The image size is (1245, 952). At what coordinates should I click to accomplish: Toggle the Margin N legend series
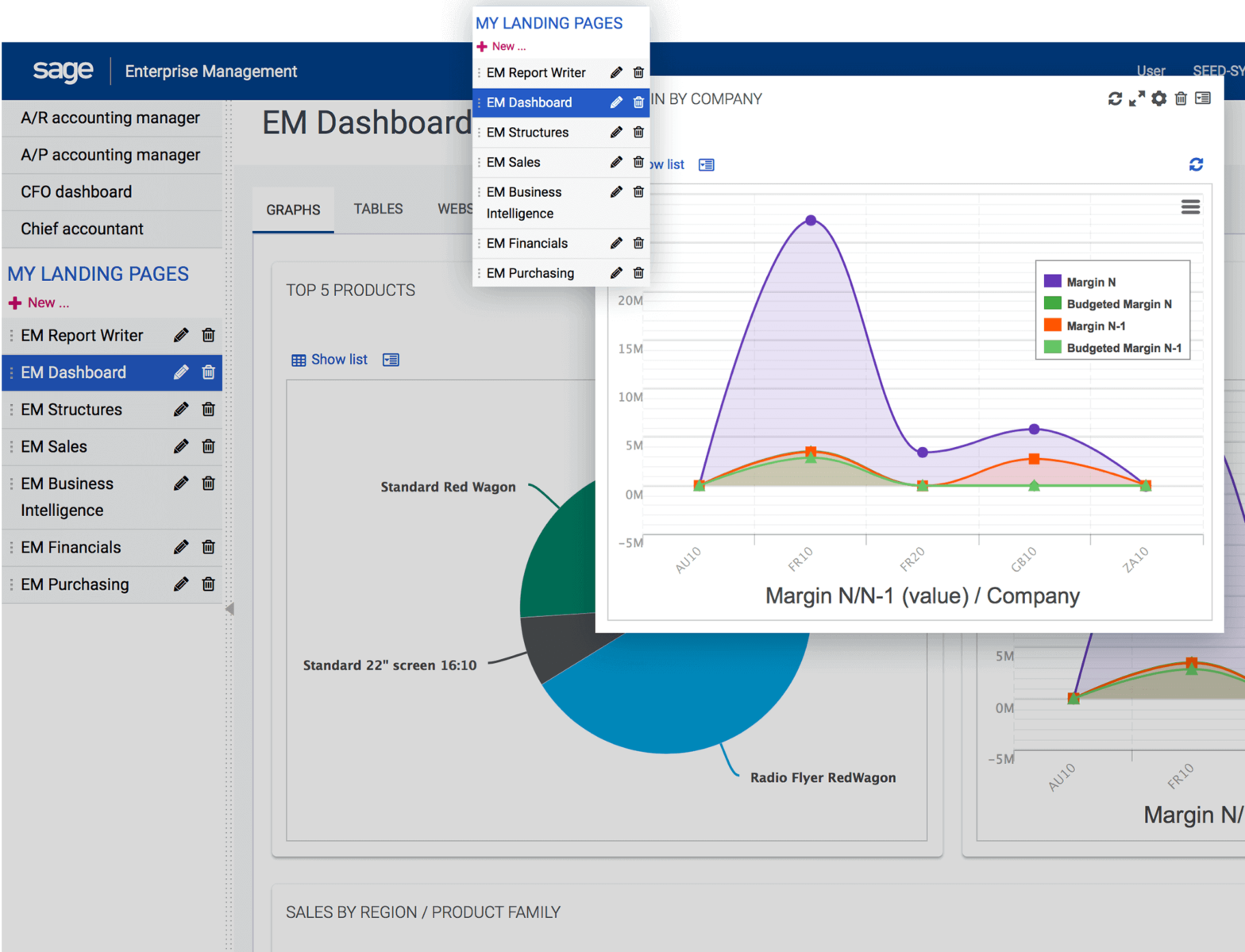point(1090,282)
